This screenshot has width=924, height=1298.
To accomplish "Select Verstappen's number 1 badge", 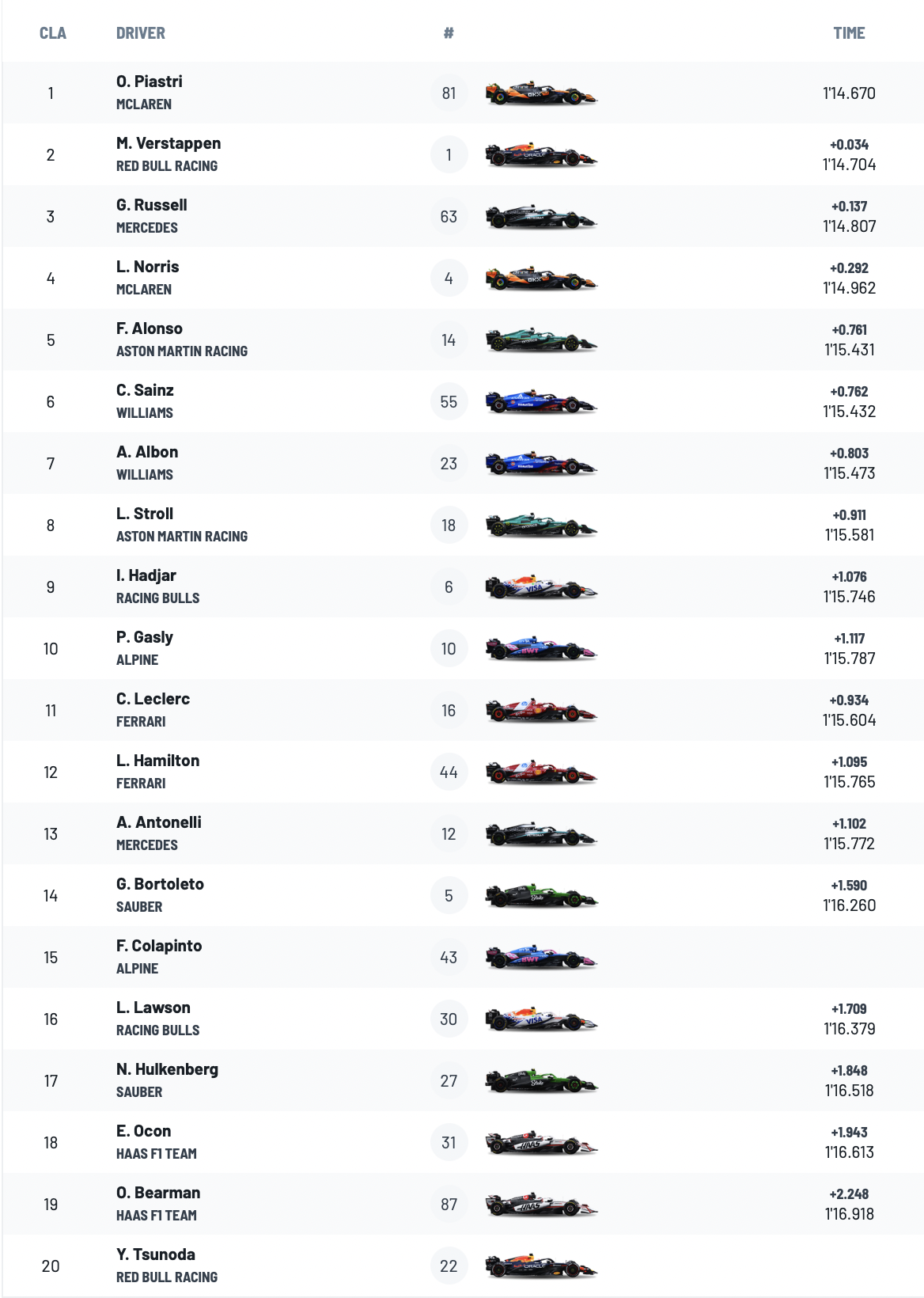I will coord(449,155).
